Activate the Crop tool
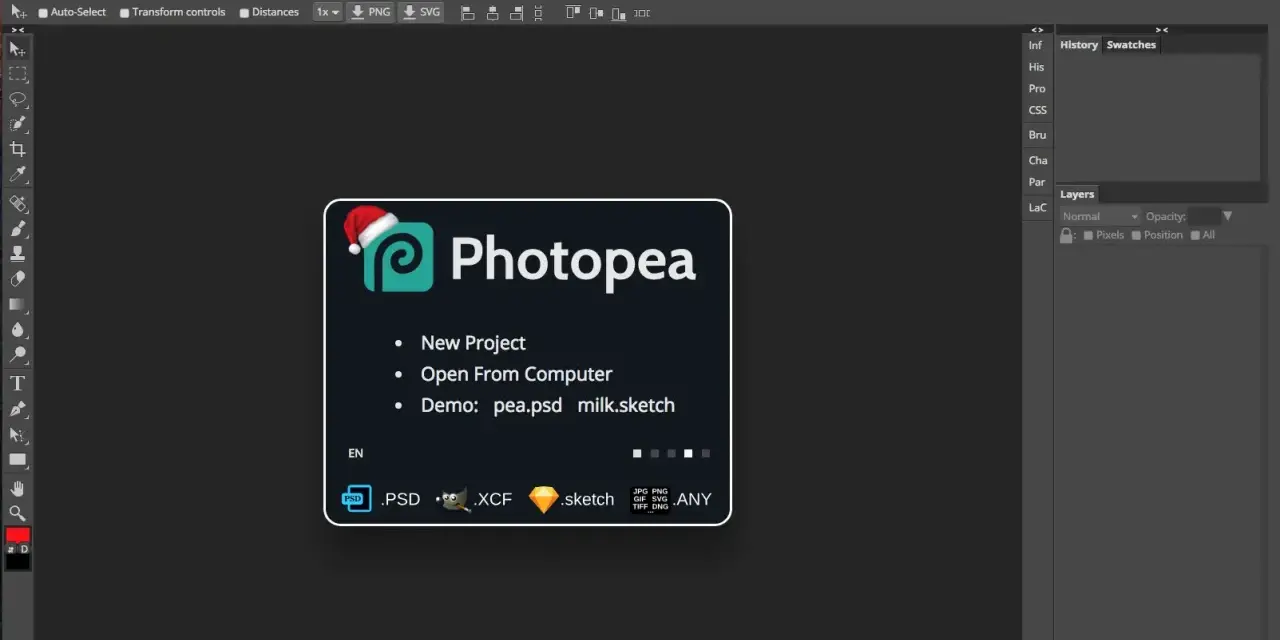This screenshot has width=1280, height=640. (x=17, y=149)
